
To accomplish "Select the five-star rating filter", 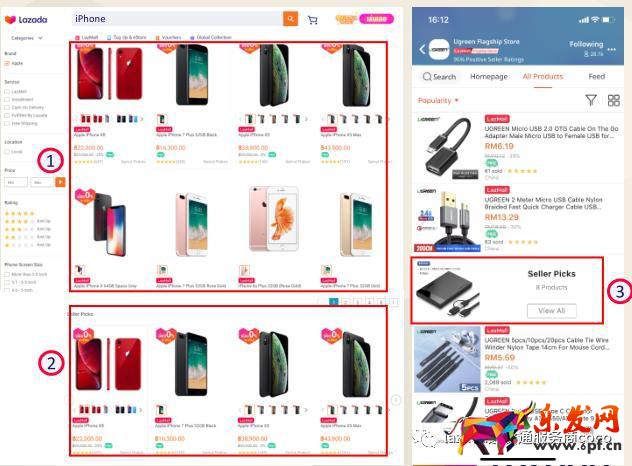I will pyautogui.click(x=19, y=213).
